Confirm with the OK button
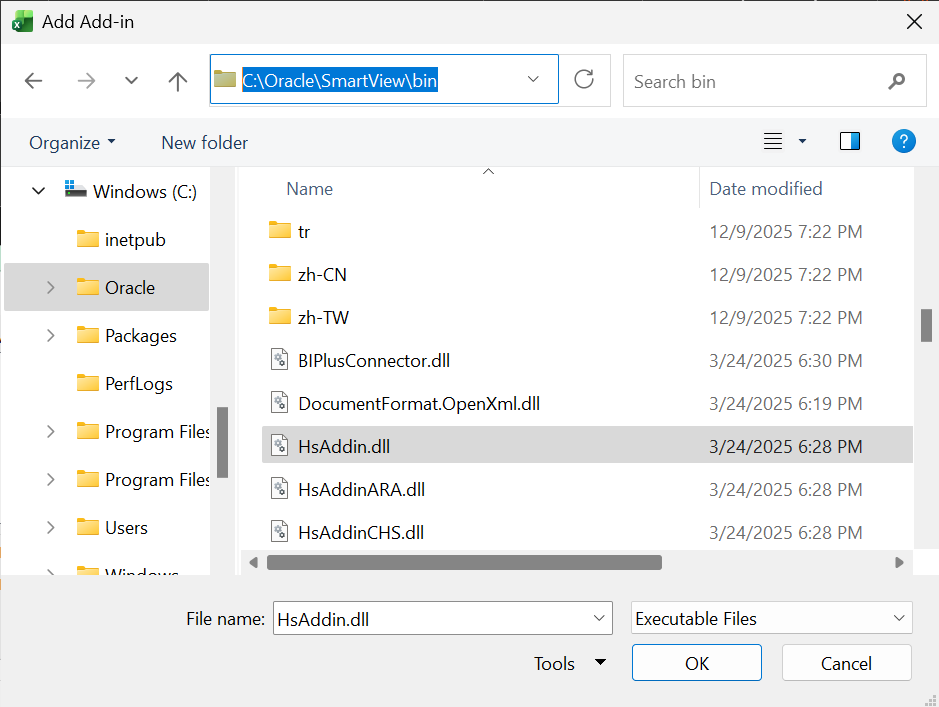Image resolution: width=939 pixels, height=707 pixels. pos(696,663)
